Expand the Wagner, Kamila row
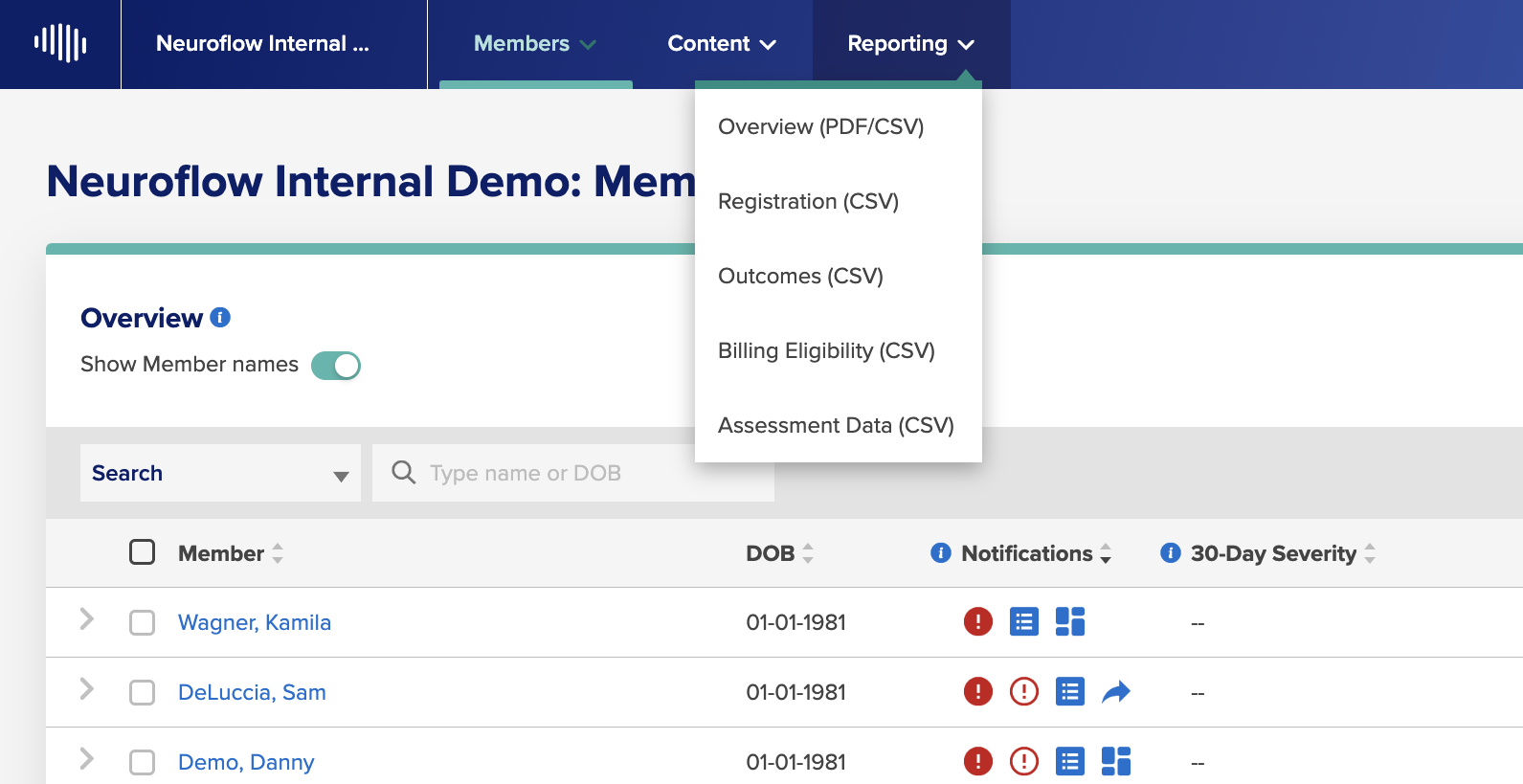The image size is (1523, 784). [x=86, y=619]
